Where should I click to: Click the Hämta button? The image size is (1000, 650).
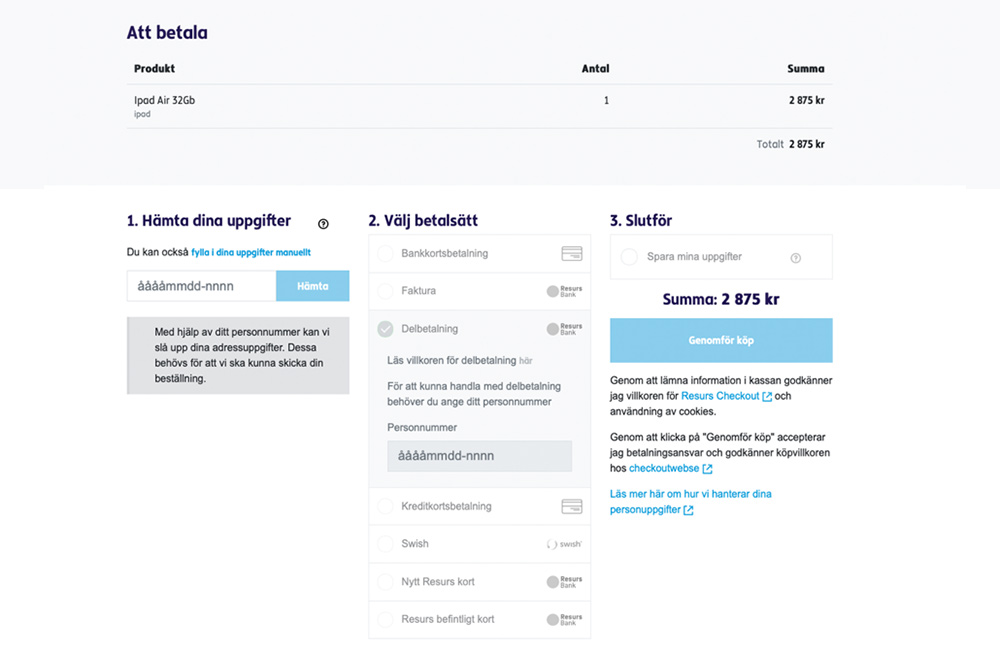click(312, 286)
